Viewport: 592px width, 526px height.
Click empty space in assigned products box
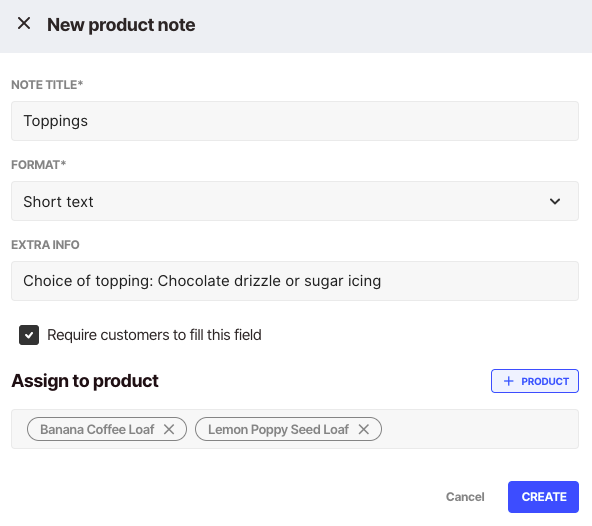479,429
